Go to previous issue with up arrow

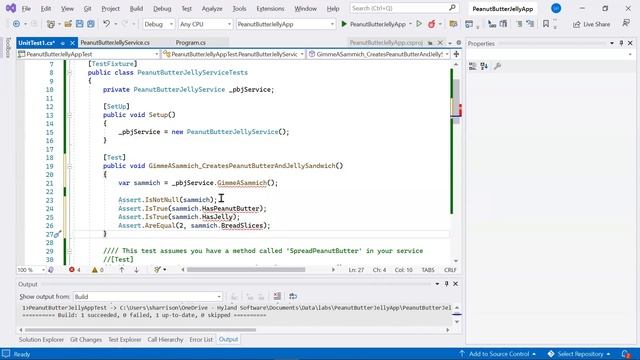[122, 270]
